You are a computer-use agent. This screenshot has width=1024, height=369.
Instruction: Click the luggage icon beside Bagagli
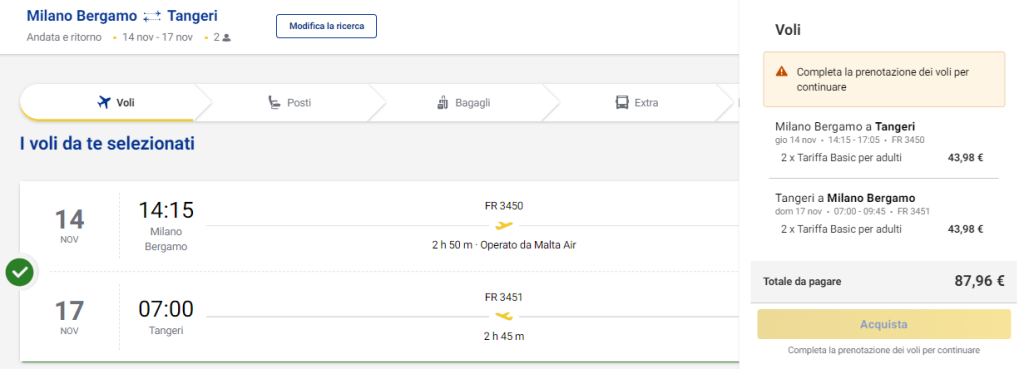443,103
